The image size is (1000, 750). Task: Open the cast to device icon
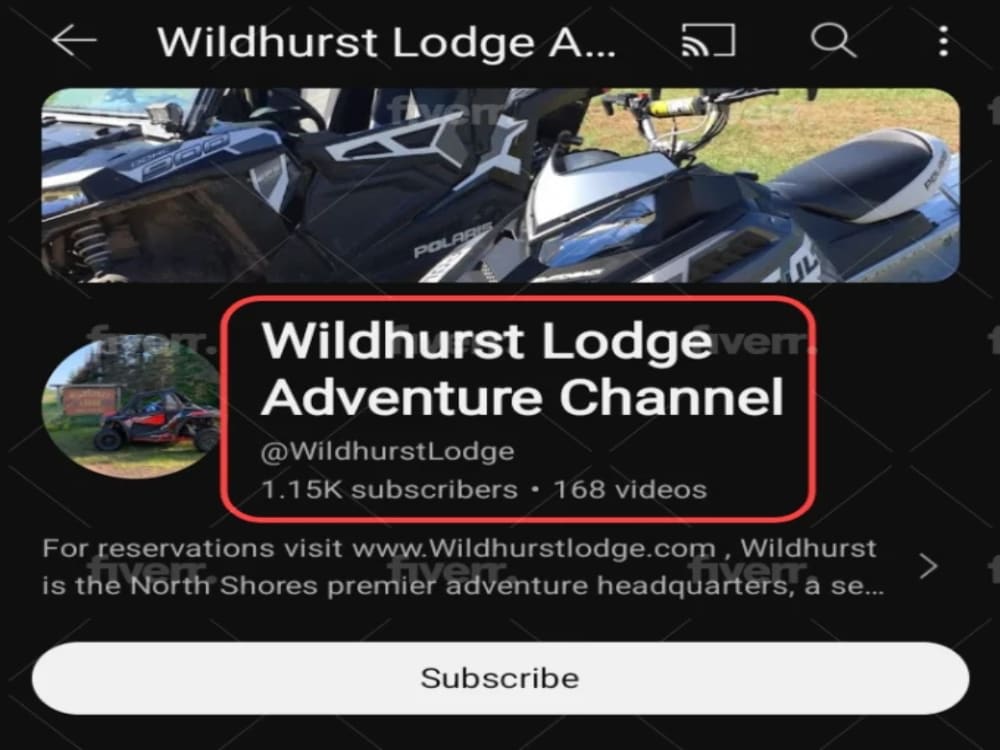point(708,40)
